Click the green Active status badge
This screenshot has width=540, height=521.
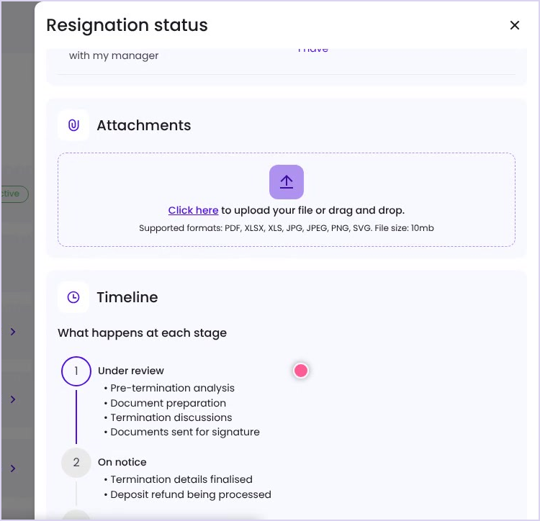14,194
